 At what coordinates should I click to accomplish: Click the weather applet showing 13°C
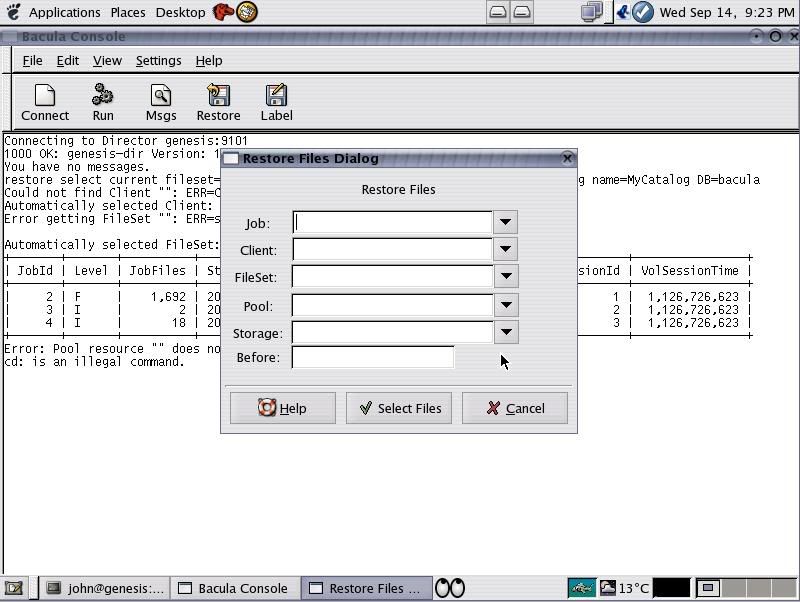[624, 588]
